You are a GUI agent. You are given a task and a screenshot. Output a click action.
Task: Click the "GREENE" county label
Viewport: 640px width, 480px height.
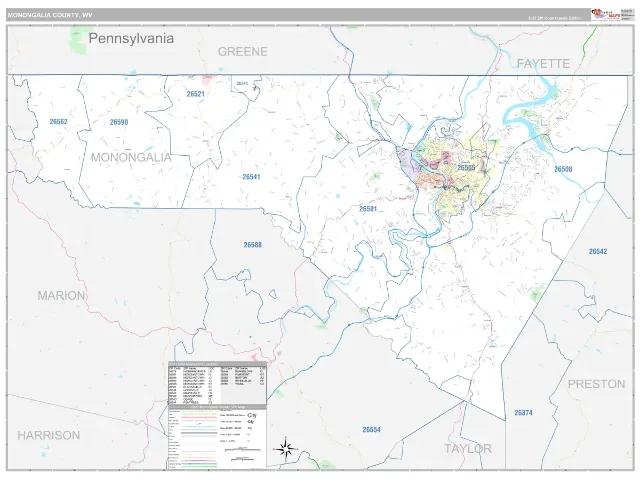pos(243,52)
